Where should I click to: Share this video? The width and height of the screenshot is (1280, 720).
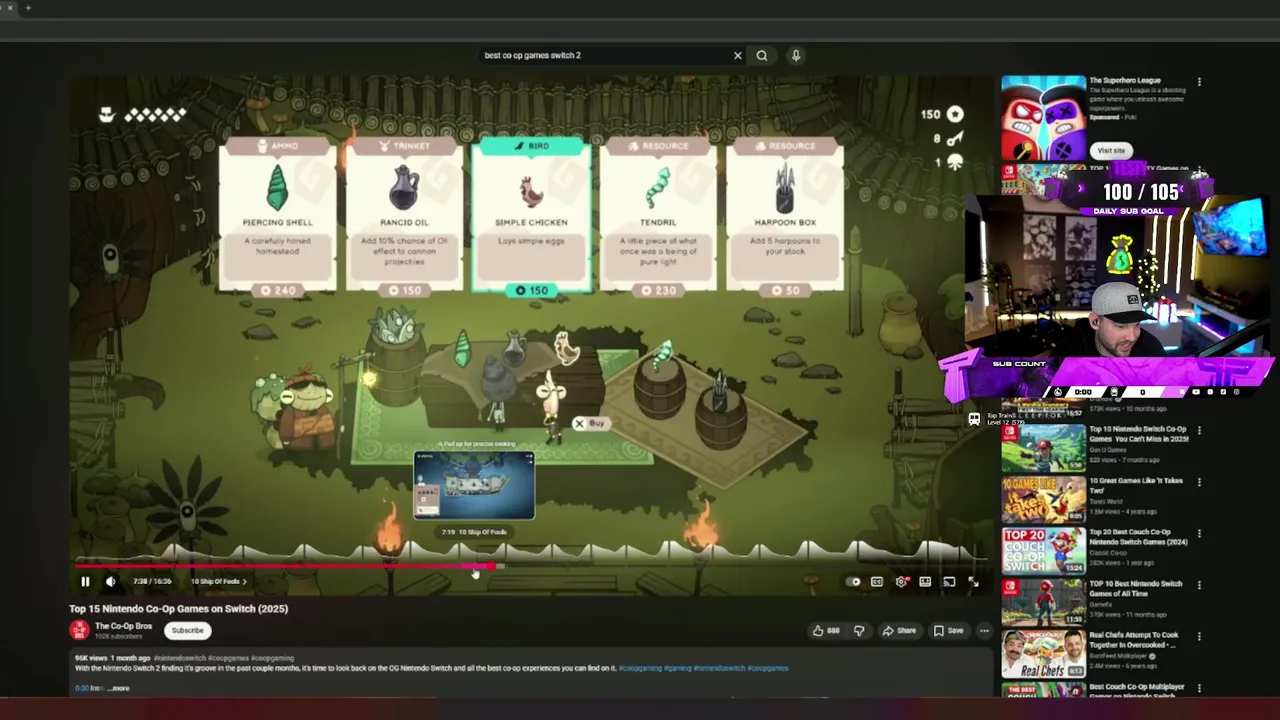click(899, 630)
